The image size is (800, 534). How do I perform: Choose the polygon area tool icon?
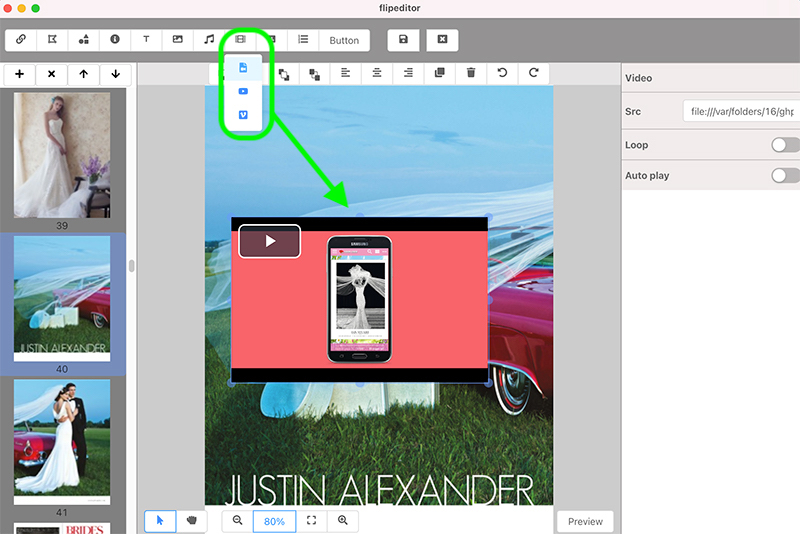point(52,39)
